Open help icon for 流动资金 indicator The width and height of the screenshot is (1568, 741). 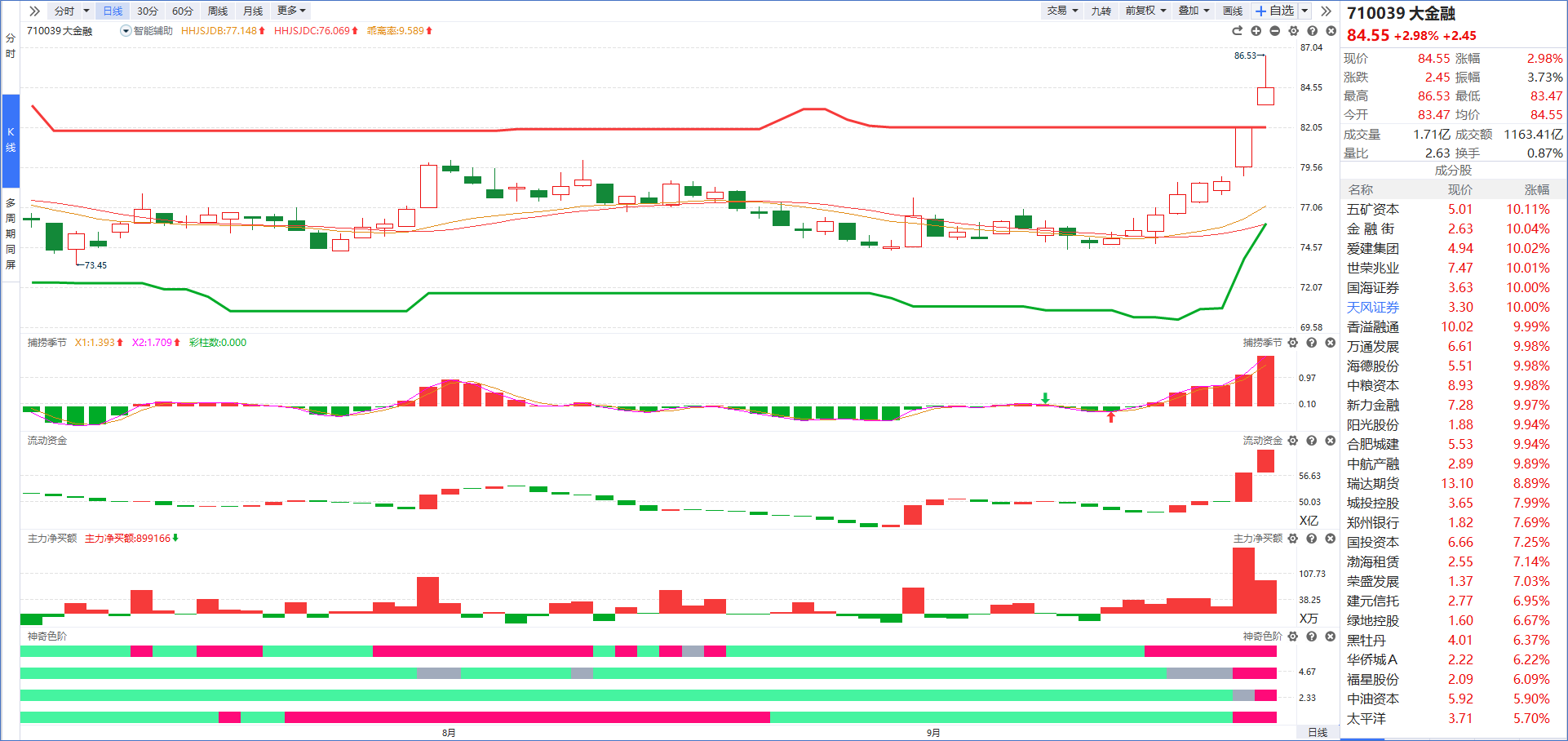click(x=1311, y=441)
